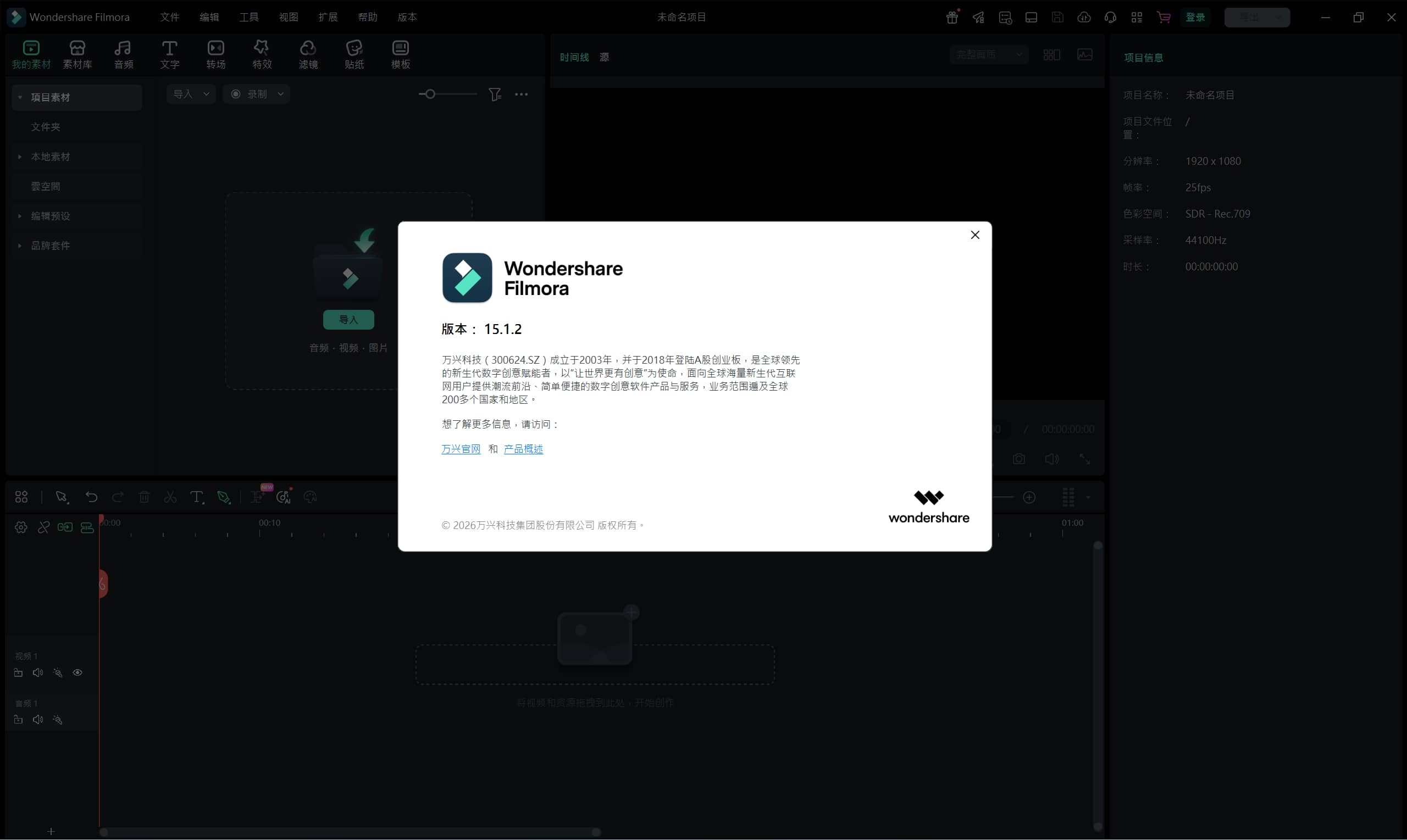
Task: Open the 万兴官网 link
Action: coord(461,449)
